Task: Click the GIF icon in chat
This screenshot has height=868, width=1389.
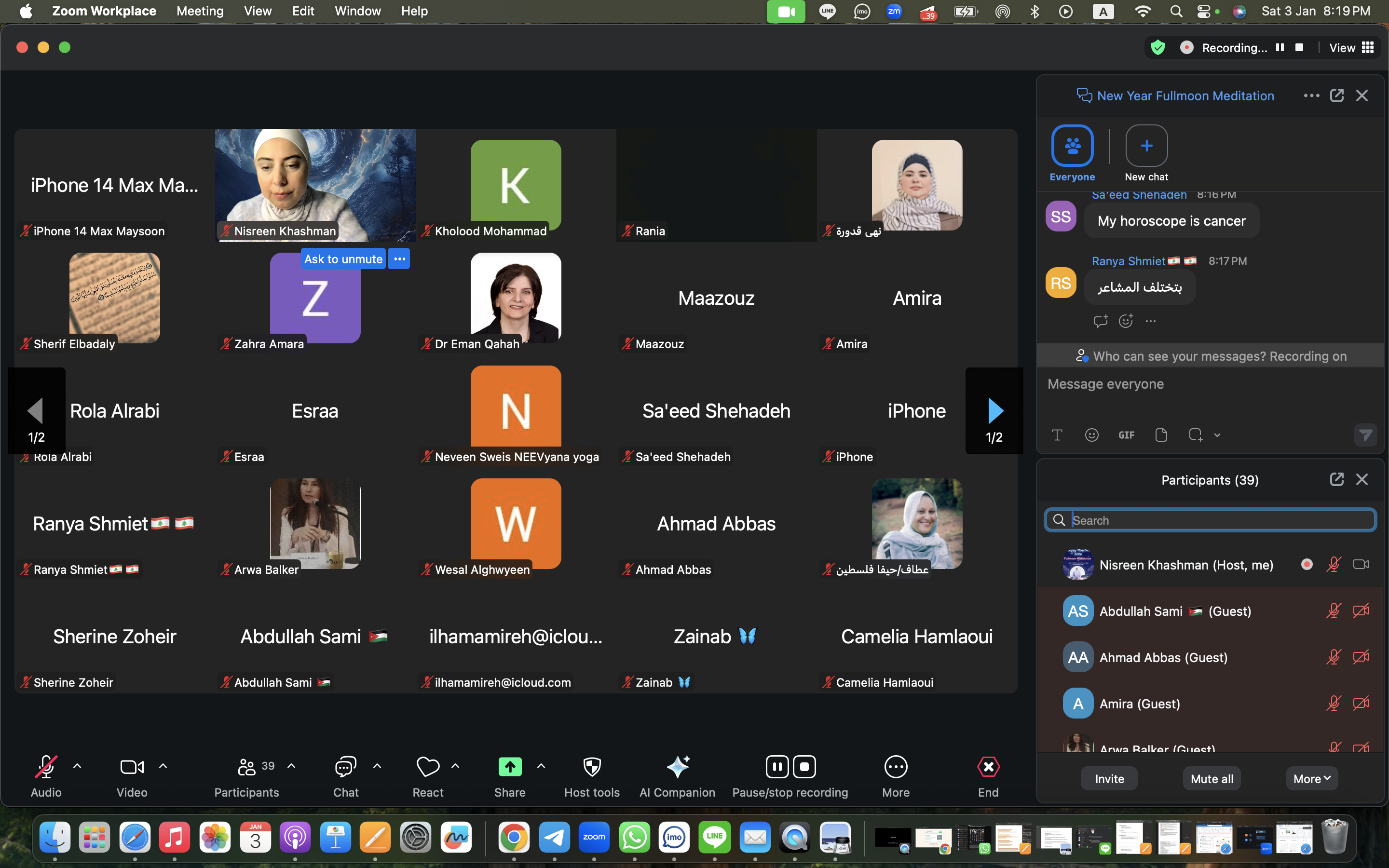Action: click(x=1126, y=435)
